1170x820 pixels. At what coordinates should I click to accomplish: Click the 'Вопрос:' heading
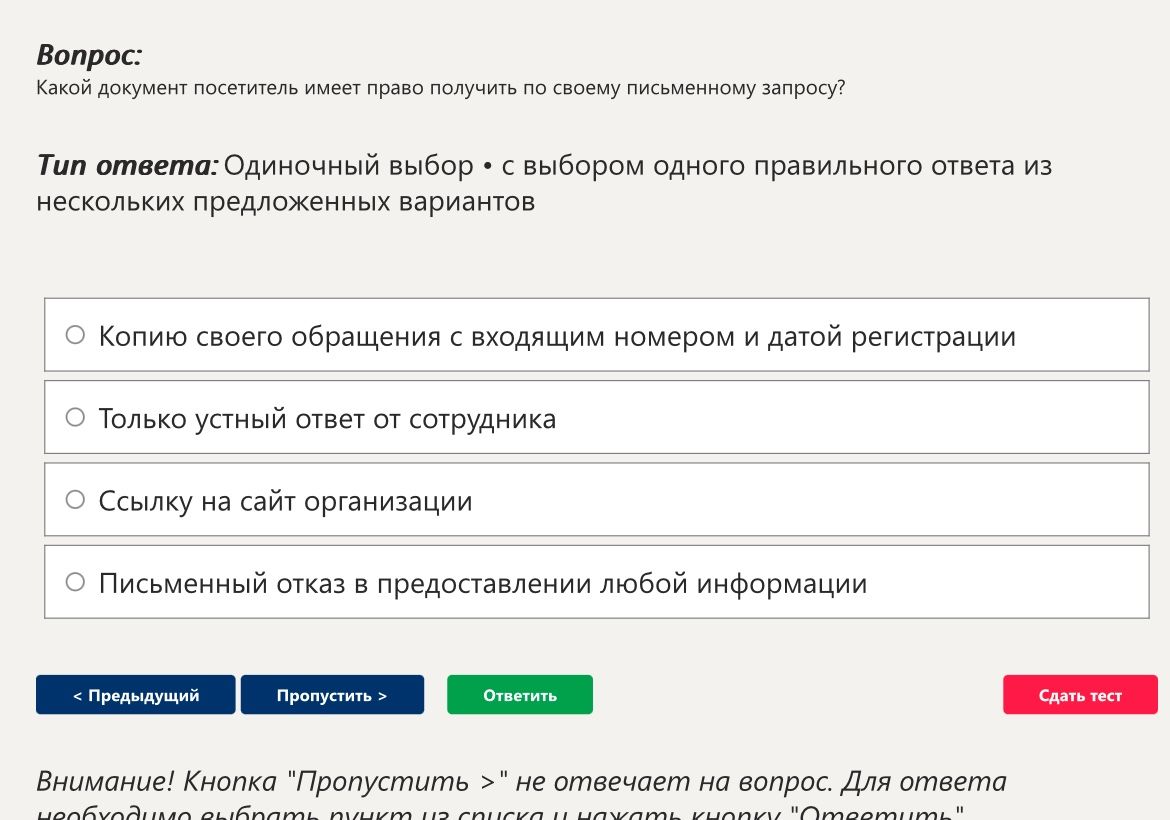[89, 55]
